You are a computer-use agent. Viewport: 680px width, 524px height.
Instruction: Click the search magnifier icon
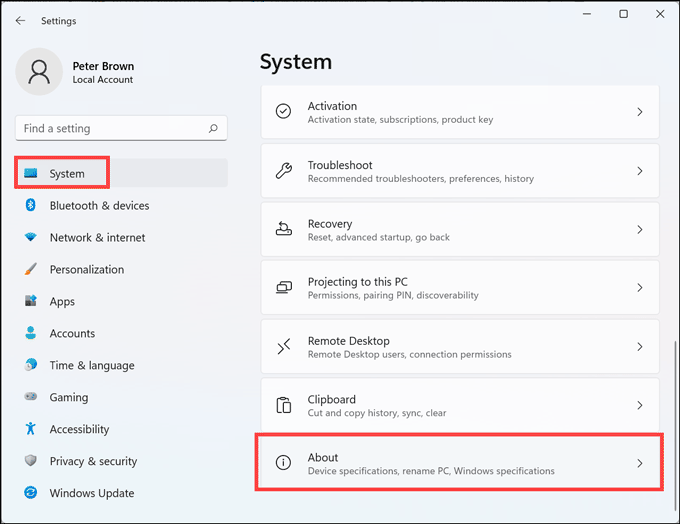click(213, 128)
